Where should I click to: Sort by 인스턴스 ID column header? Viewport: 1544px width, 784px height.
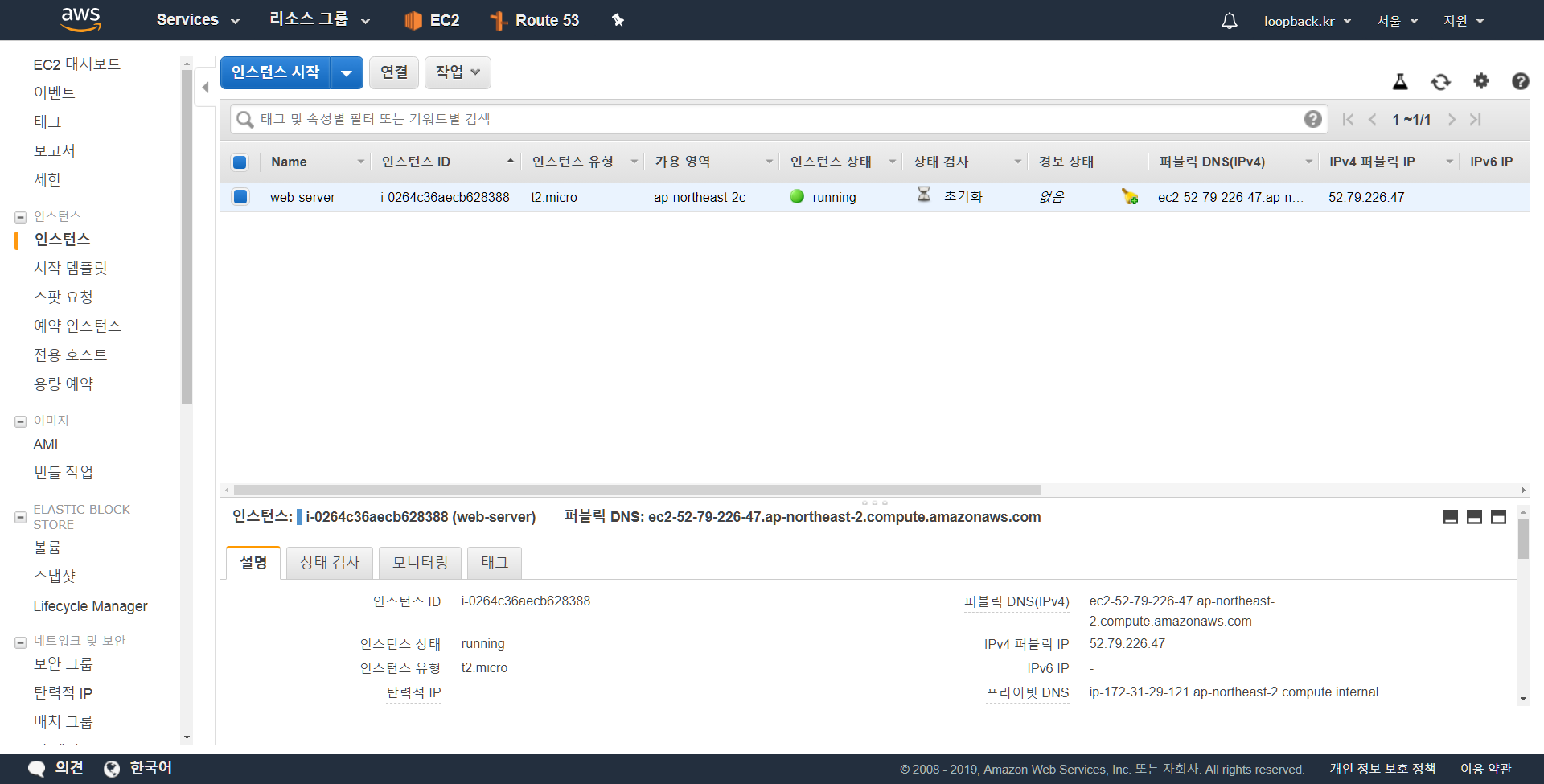pyautogui.click(x=416, y=162)
